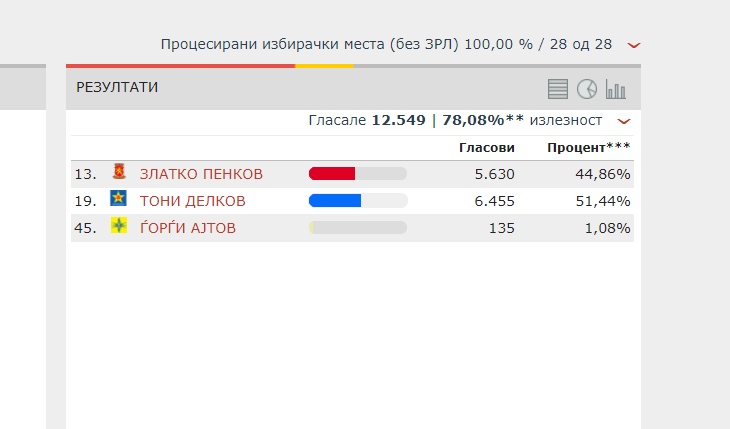Click the grey vote bar for Ајтов
Screen dimensions: 730x429
coord(358,228)
